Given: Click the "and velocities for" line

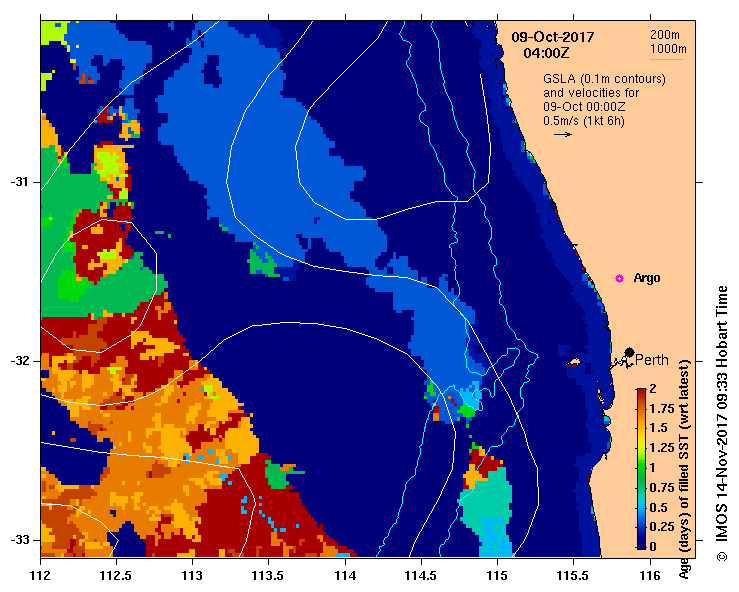Looking at the screenshot, I should (x=591, y=93).
